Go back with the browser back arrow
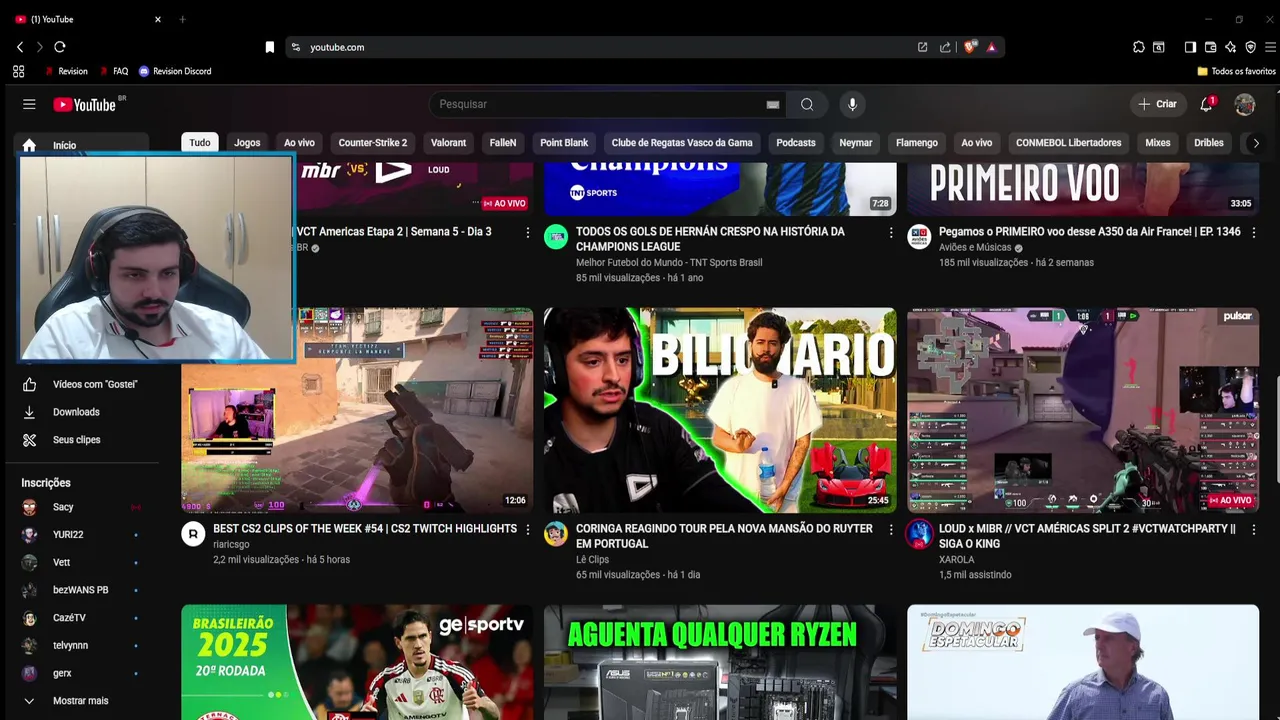The width and height of the screenshot is (1280, 720). pyautogui.click(x=19, y=47)
